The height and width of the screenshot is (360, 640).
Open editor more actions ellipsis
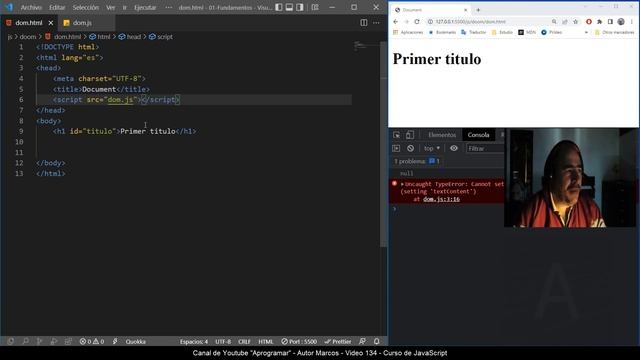(x=376, y=23)
